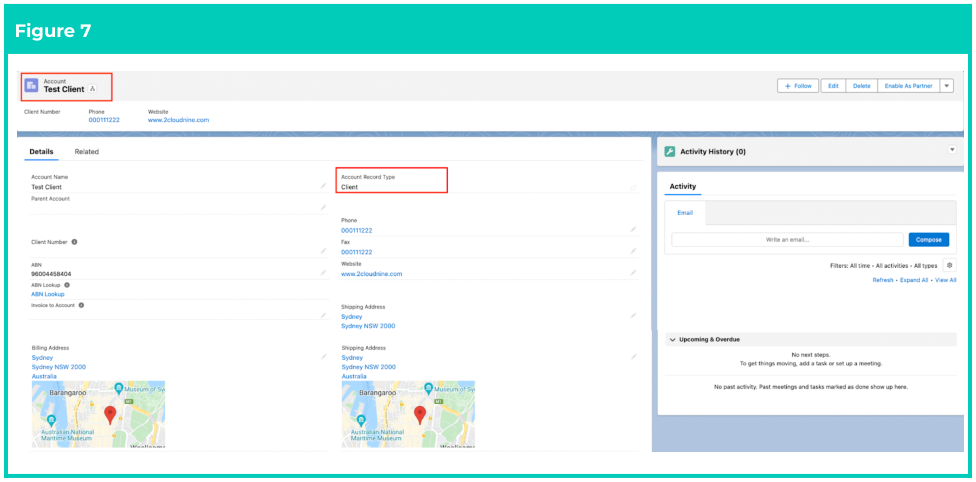The height and width of the screenshot is (482, 976).
Task: Open the account hierarchy icon next to Test Client
Action: pos(93,89)
